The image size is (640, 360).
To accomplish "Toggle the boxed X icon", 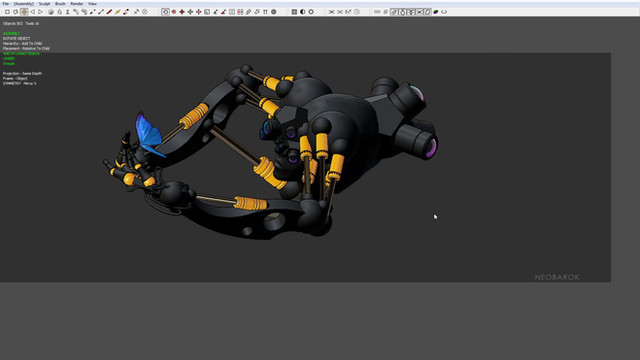I will point(420,12).
